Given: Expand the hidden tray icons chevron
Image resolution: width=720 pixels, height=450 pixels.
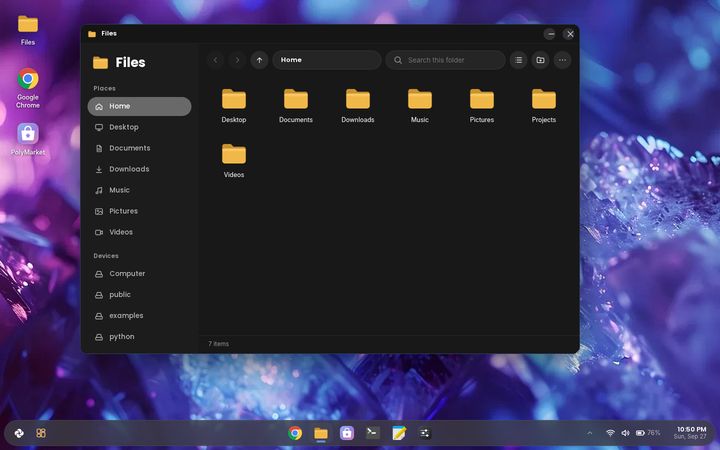Looking at the screenshot, I should point(590,433).
